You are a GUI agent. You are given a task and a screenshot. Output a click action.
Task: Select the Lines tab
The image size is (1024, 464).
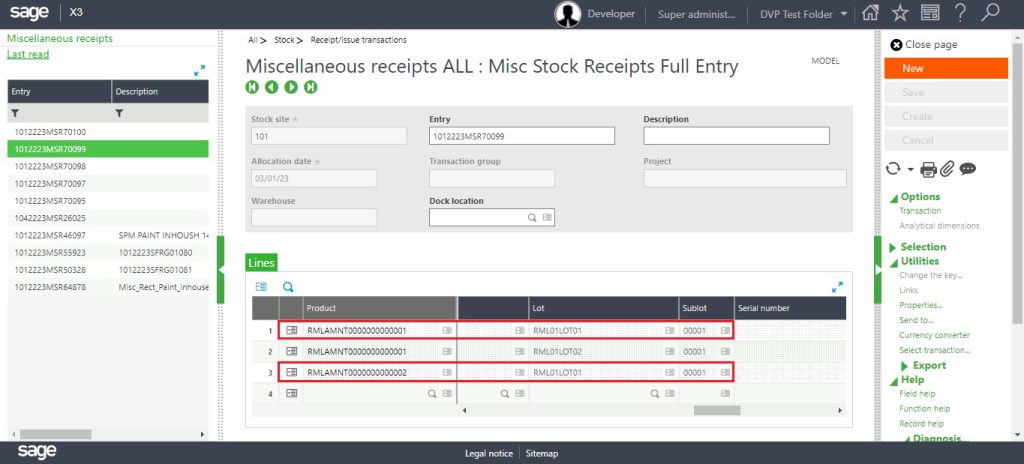(x=261, y=263)
